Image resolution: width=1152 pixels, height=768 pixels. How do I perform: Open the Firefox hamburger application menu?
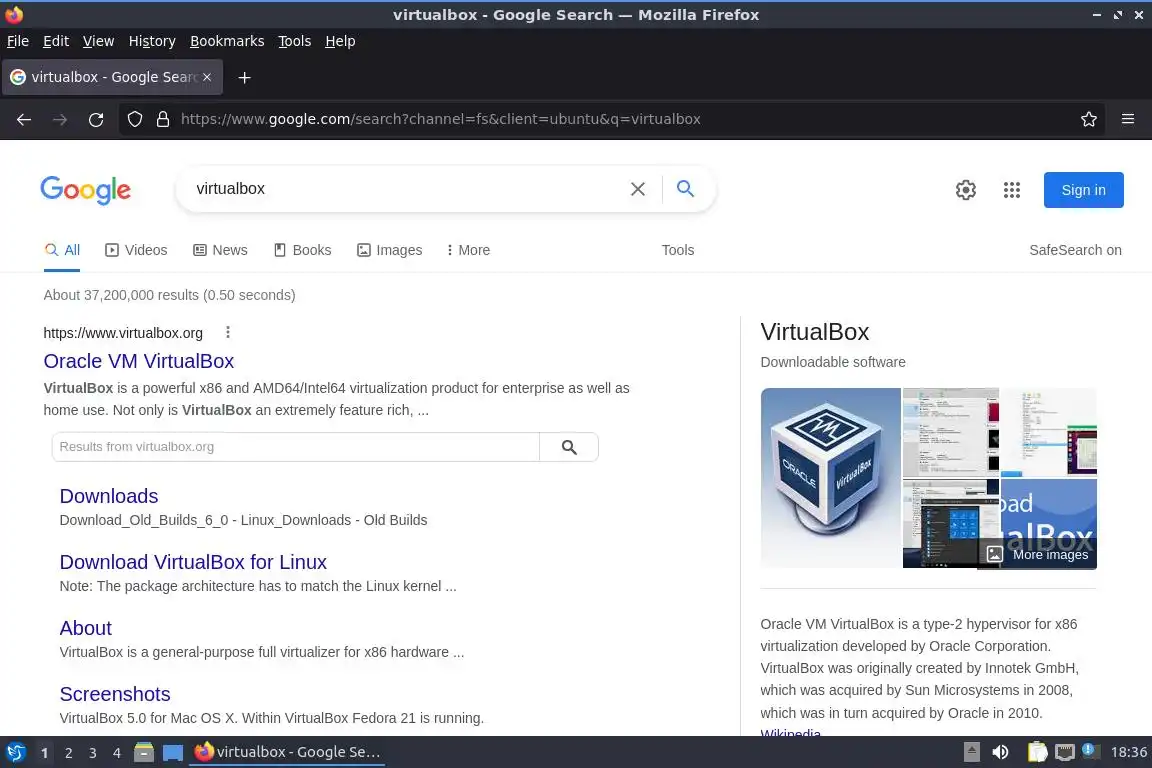click(x=1128, y=119)
